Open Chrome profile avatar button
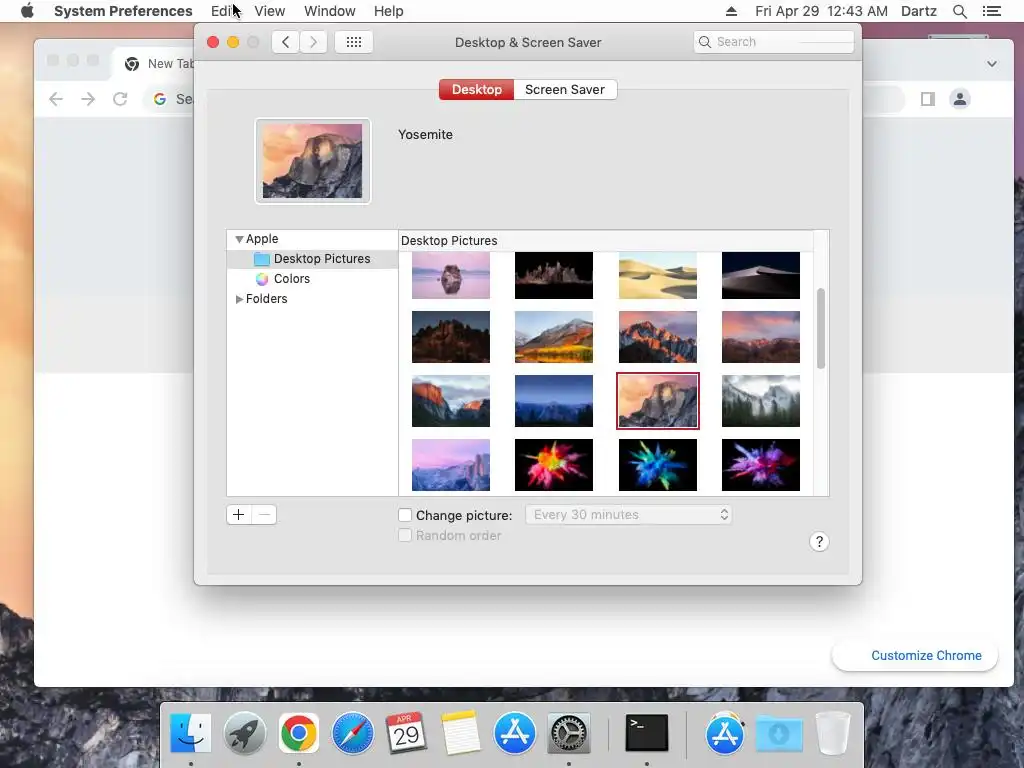 pyautogui.click(x=960, y=99)
